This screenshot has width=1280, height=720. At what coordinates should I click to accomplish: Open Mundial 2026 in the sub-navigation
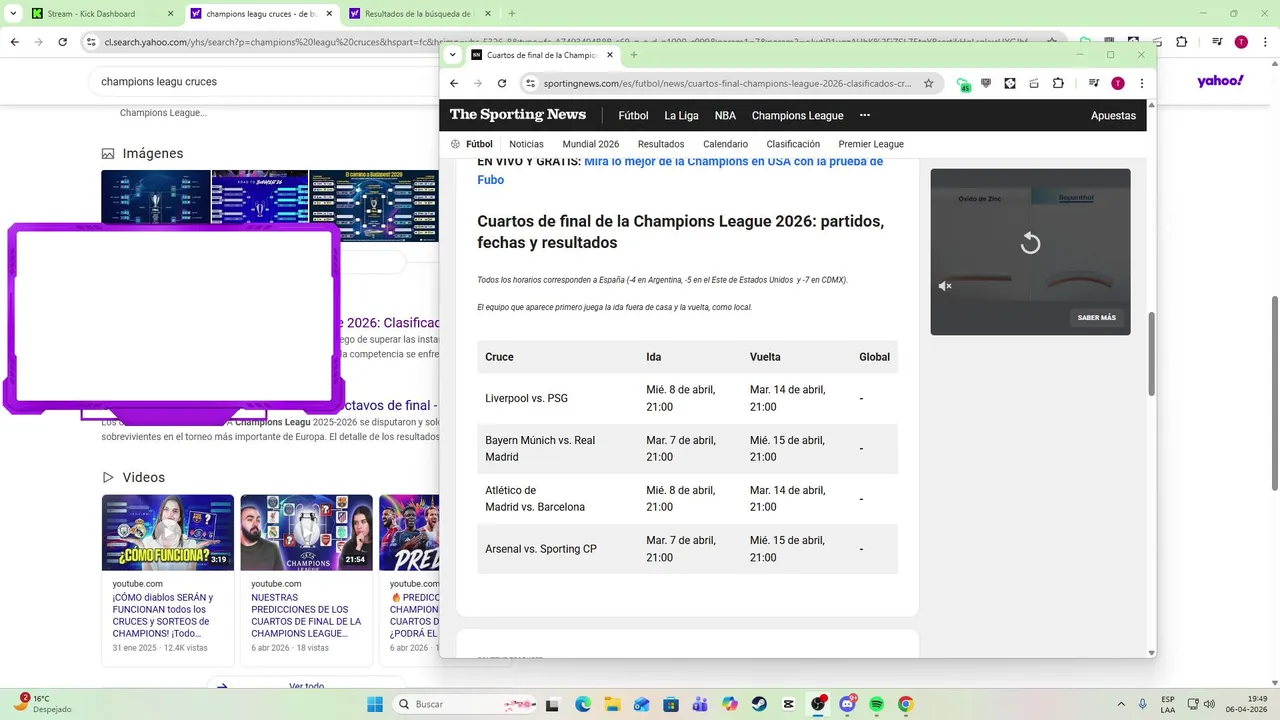(591, 144)
